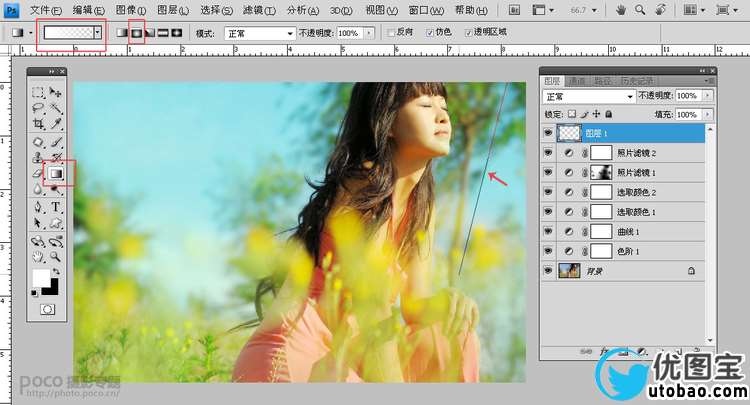Select the Rectangular Marquee tool
This screenshot has height=405, width=750.
[x=38, y=92]
